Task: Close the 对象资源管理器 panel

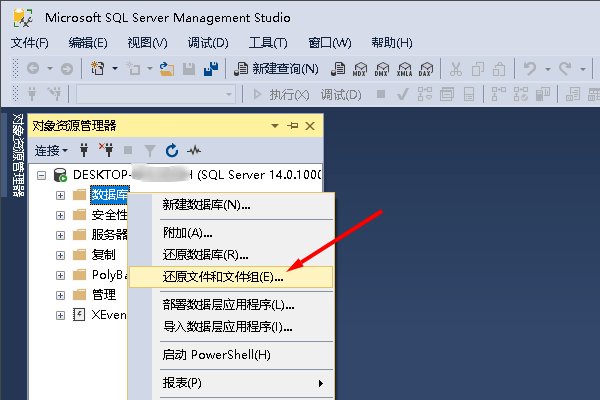Action: click(x=310, y=126)
